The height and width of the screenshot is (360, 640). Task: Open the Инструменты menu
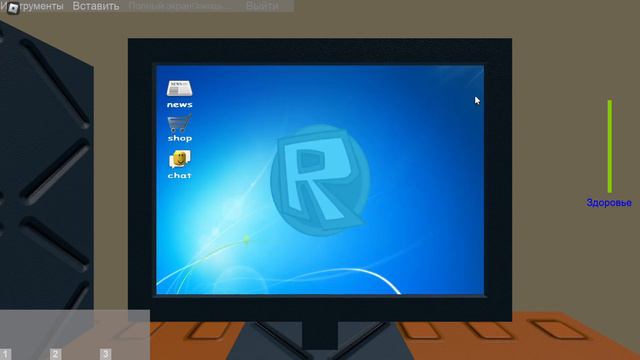click(x=32, y=6)
